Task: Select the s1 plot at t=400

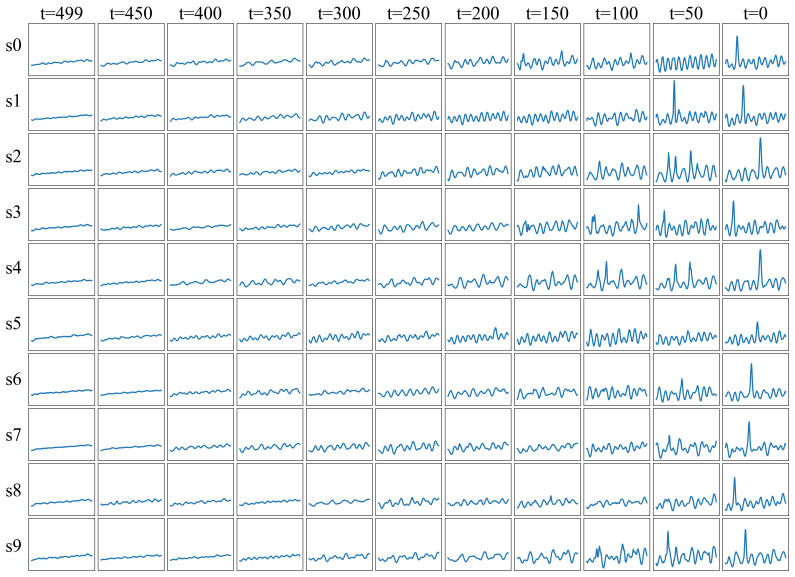Action: (x=200, y=104)
